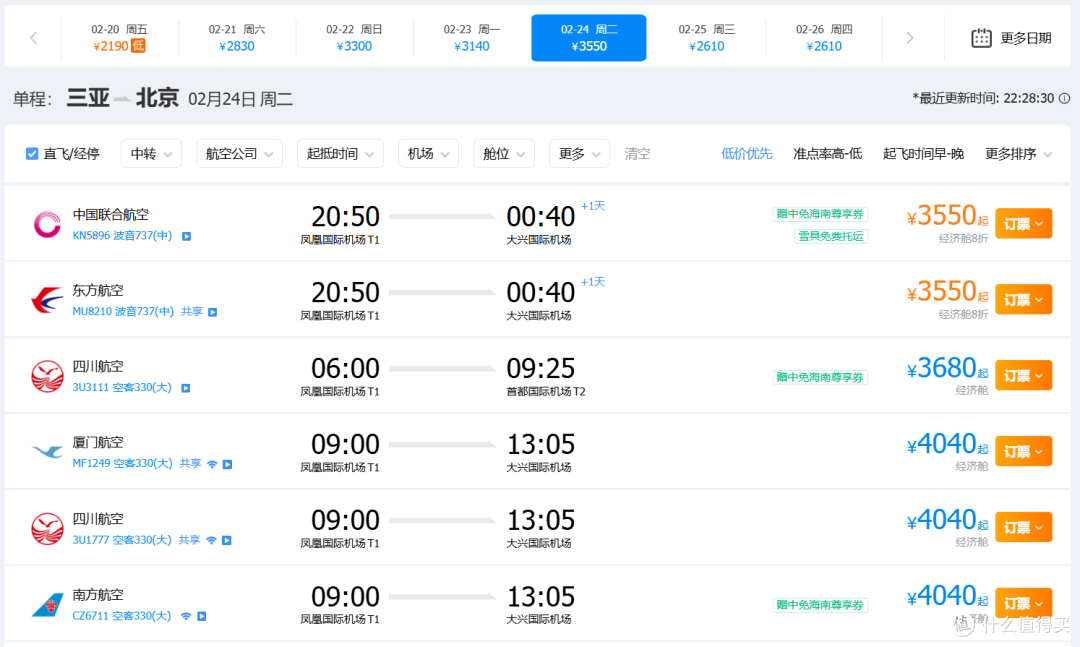Open the 航空公司 filter dropdown
The height and width of the screenshot is (647, 1080).
(x=239, y=154)
